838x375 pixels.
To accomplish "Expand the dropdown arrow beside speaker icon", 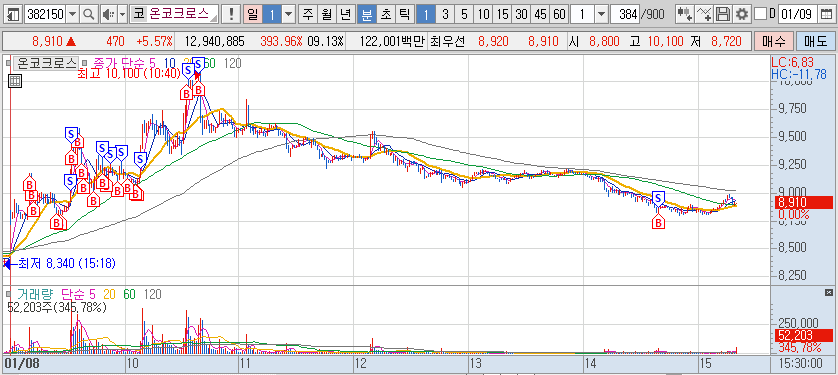I will click(122, 14).
